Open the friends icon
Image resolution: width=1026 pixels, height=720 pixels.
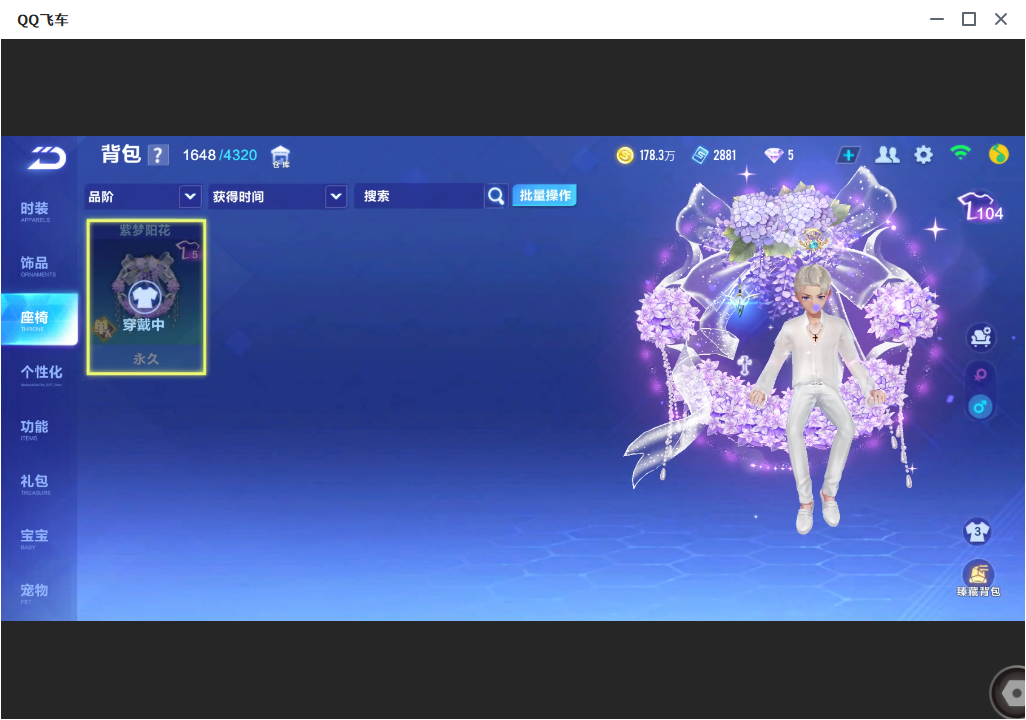point(887,154)
